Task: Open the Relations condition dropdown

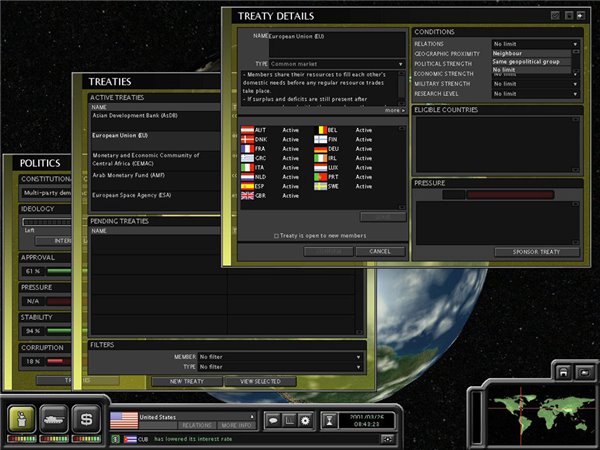Action: click(x=535, y=44)
